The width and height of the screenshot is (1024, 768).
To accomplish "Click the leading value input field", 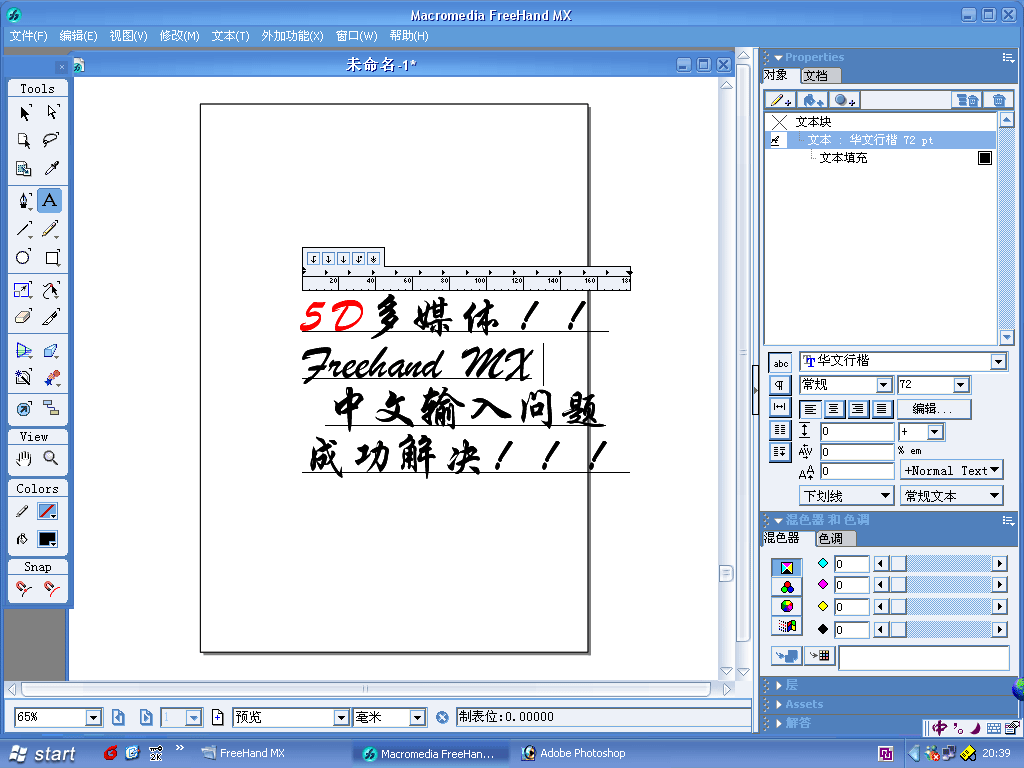I will [857, 431].
